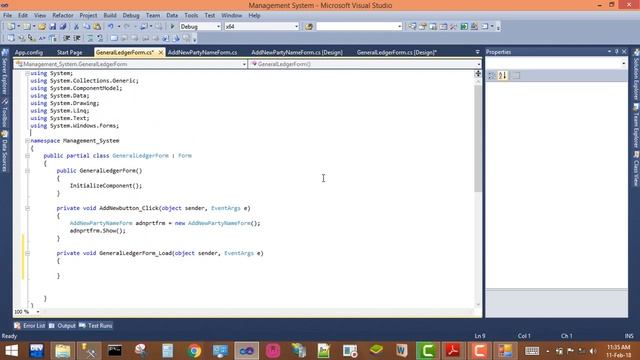Screen dimensions: 640x360
Task: Click the Save All toolbar icon
Action: tap(63, 27)
